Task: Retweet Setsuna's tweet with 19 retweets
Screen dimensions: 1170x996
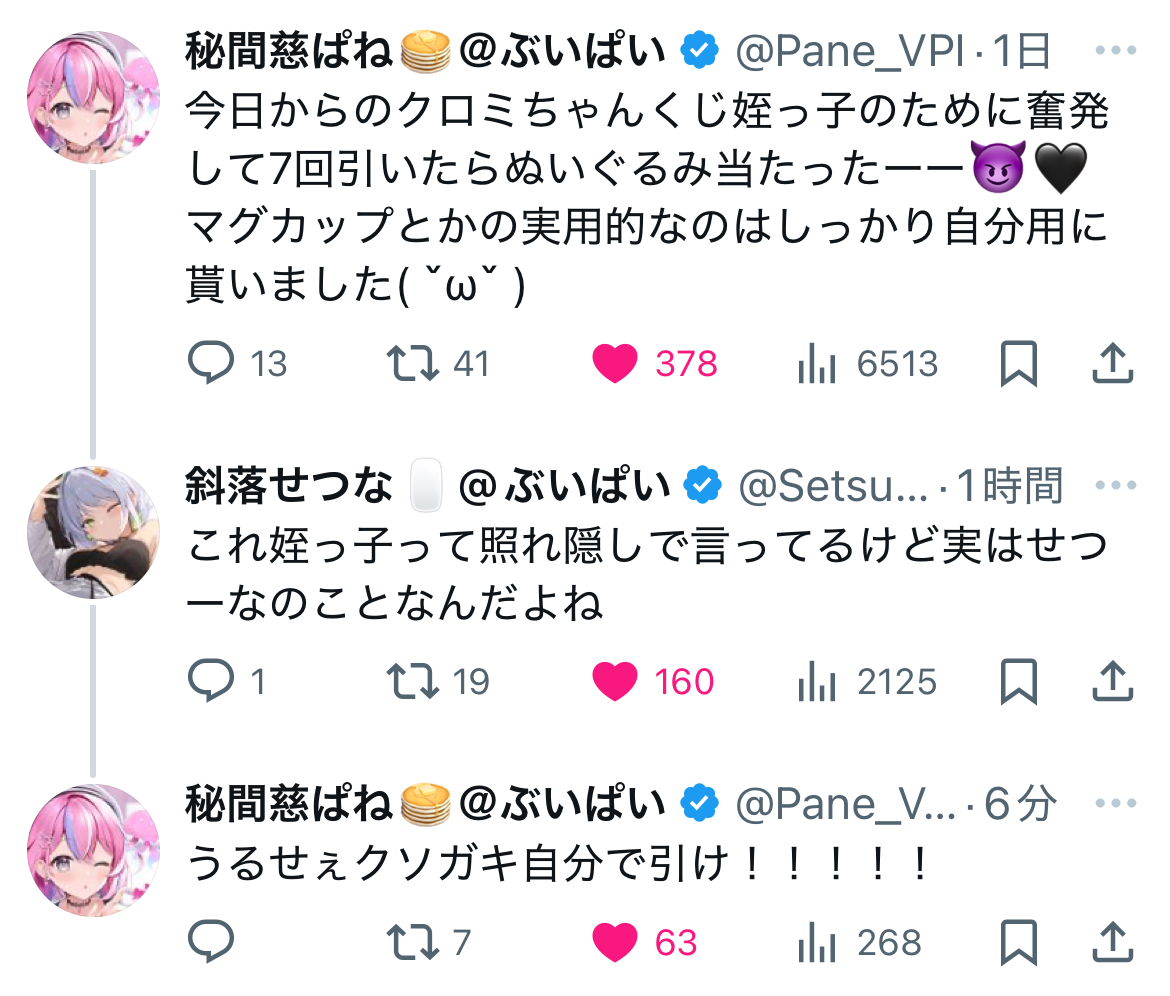Action: (413, 682)
